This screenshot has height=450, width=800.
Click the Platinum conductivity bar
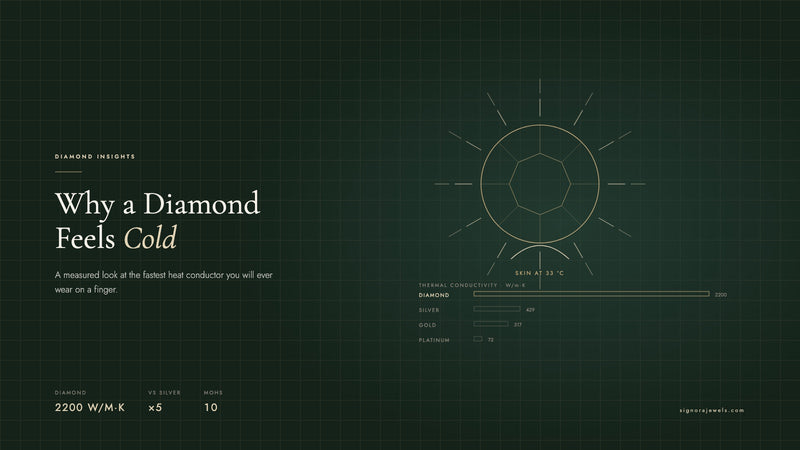pyautogui.click(x=478, y=339)
